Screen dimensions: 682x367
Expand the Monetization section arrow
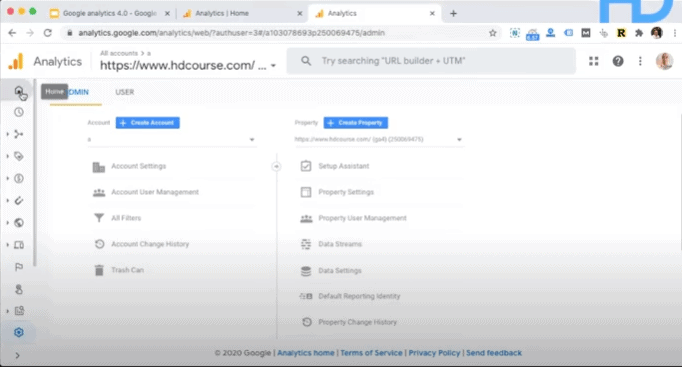coord(7,178)
